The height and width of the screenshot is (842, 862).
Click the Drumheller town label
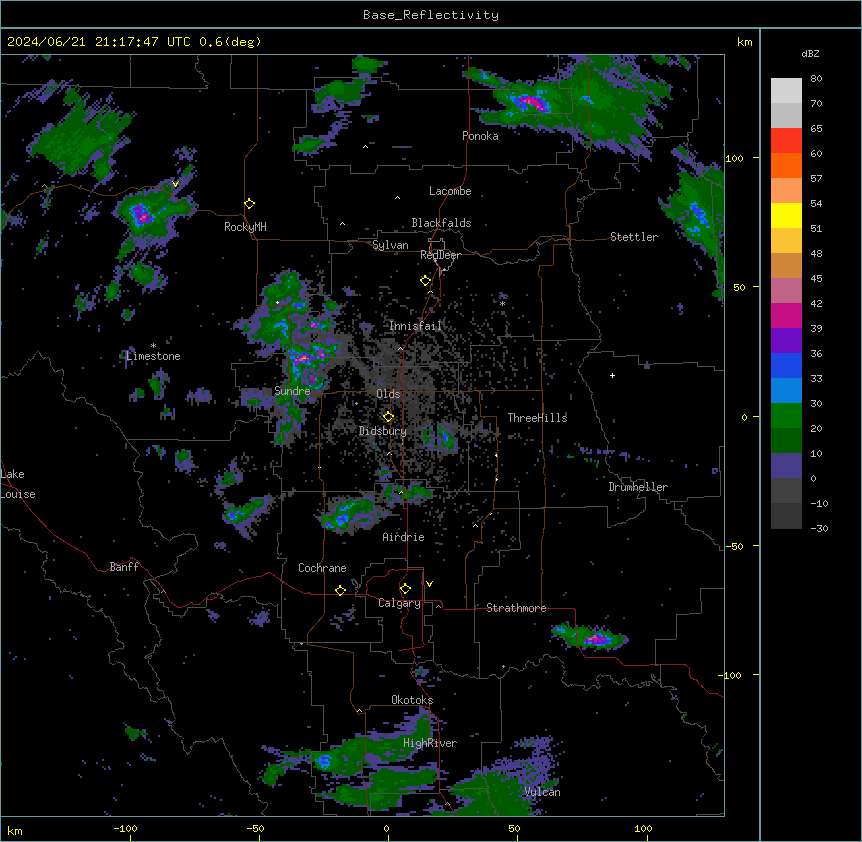click(638, 487)
